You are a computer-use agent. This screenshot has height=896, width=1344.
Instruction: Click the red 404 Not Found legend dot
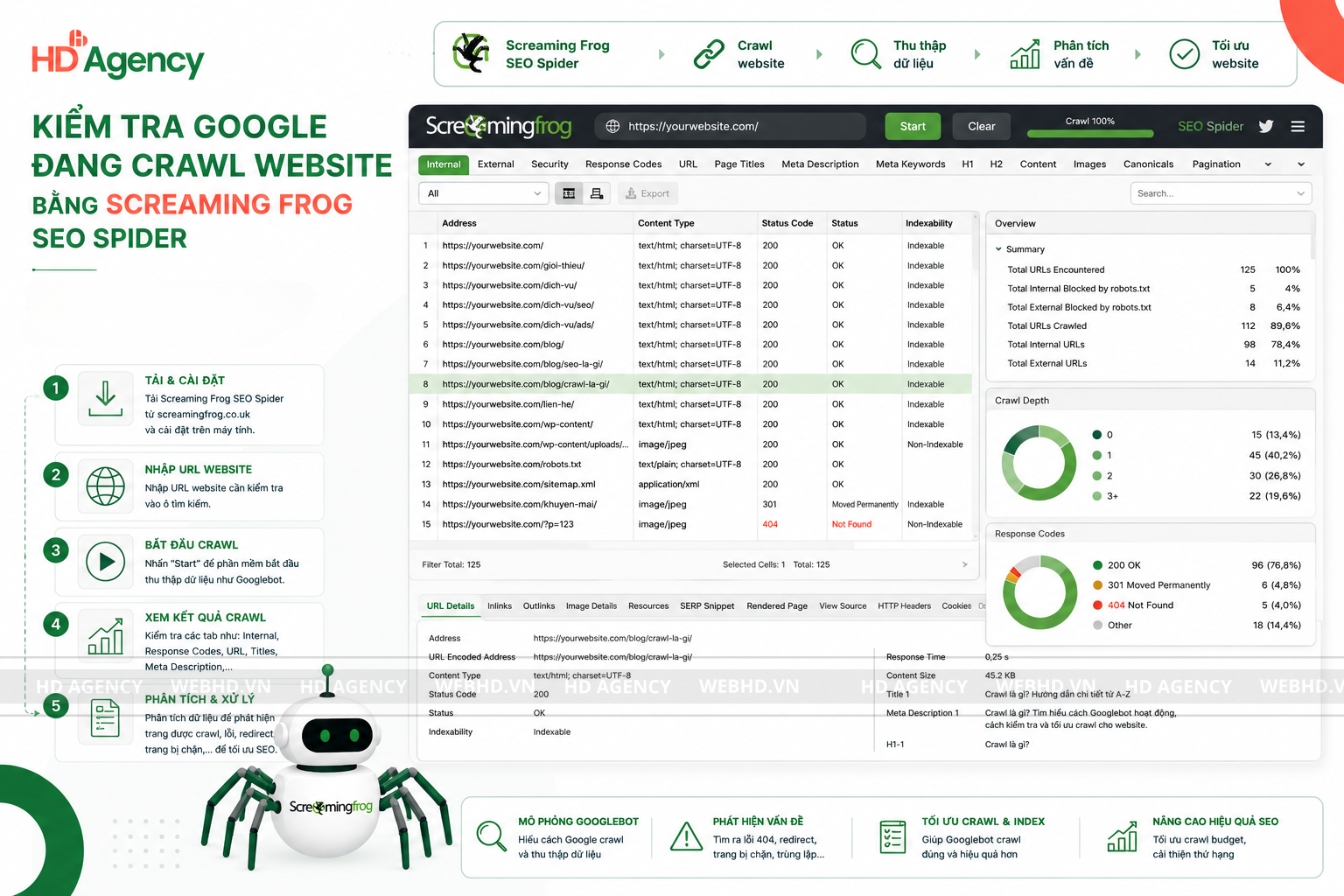click(1098, 605)
